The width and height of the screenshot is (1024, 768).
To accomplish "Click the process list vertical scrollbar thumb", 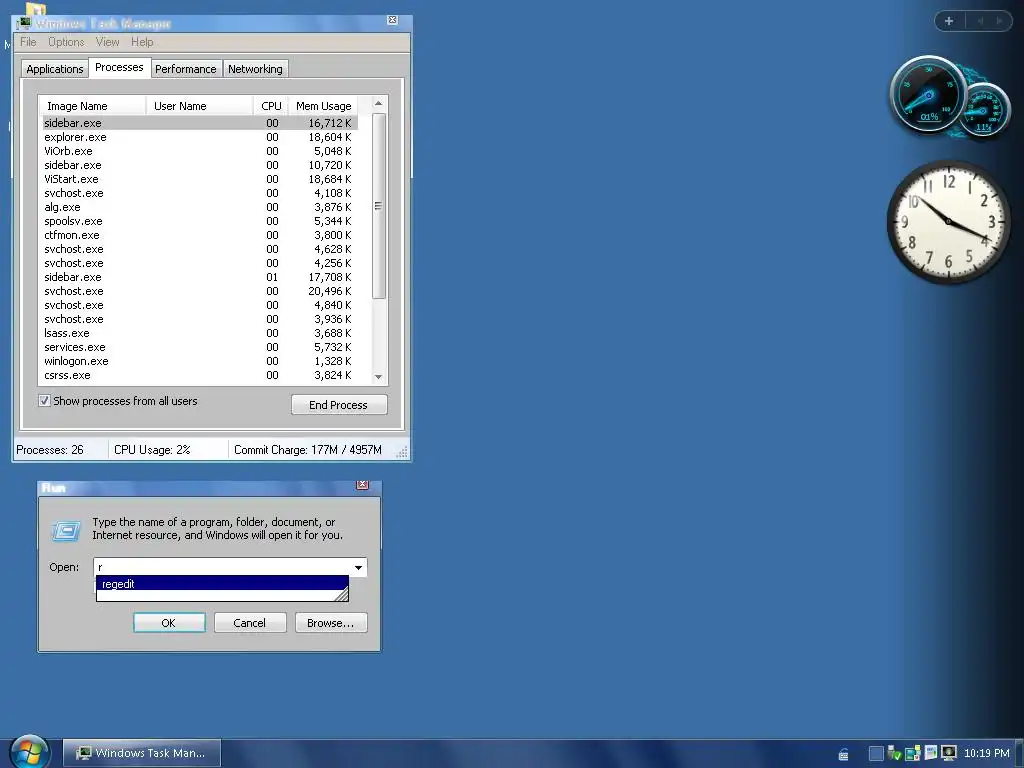I will (x=378, y=206).
